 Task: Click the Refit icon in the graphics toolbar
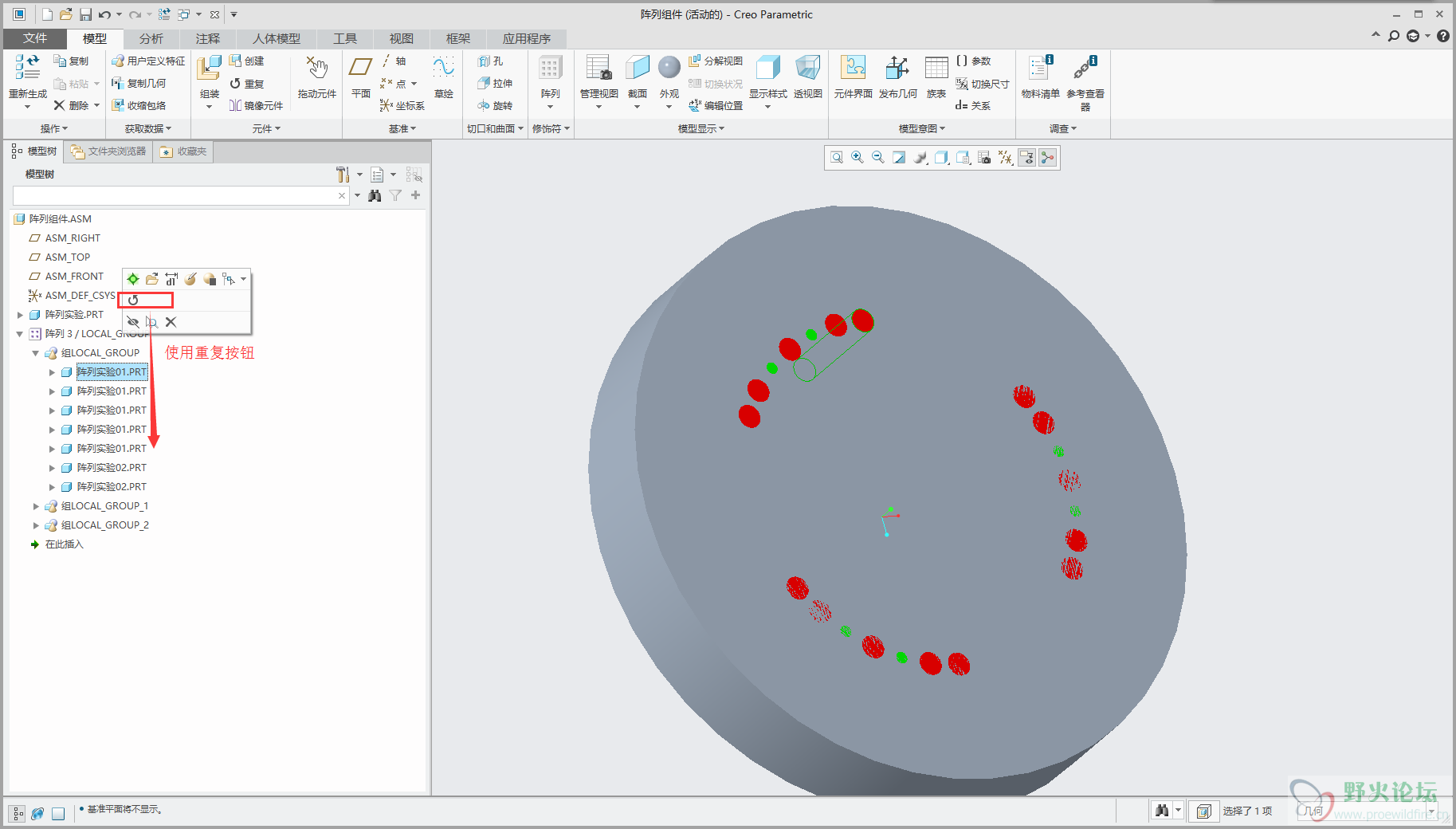click(x=837, y=158)
